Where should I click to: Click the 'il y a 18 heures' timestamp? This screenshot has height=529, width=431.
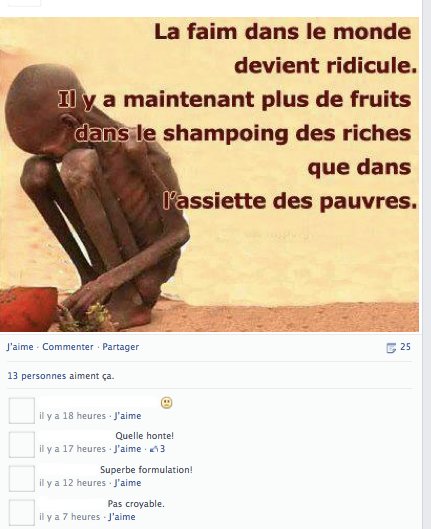73,416
